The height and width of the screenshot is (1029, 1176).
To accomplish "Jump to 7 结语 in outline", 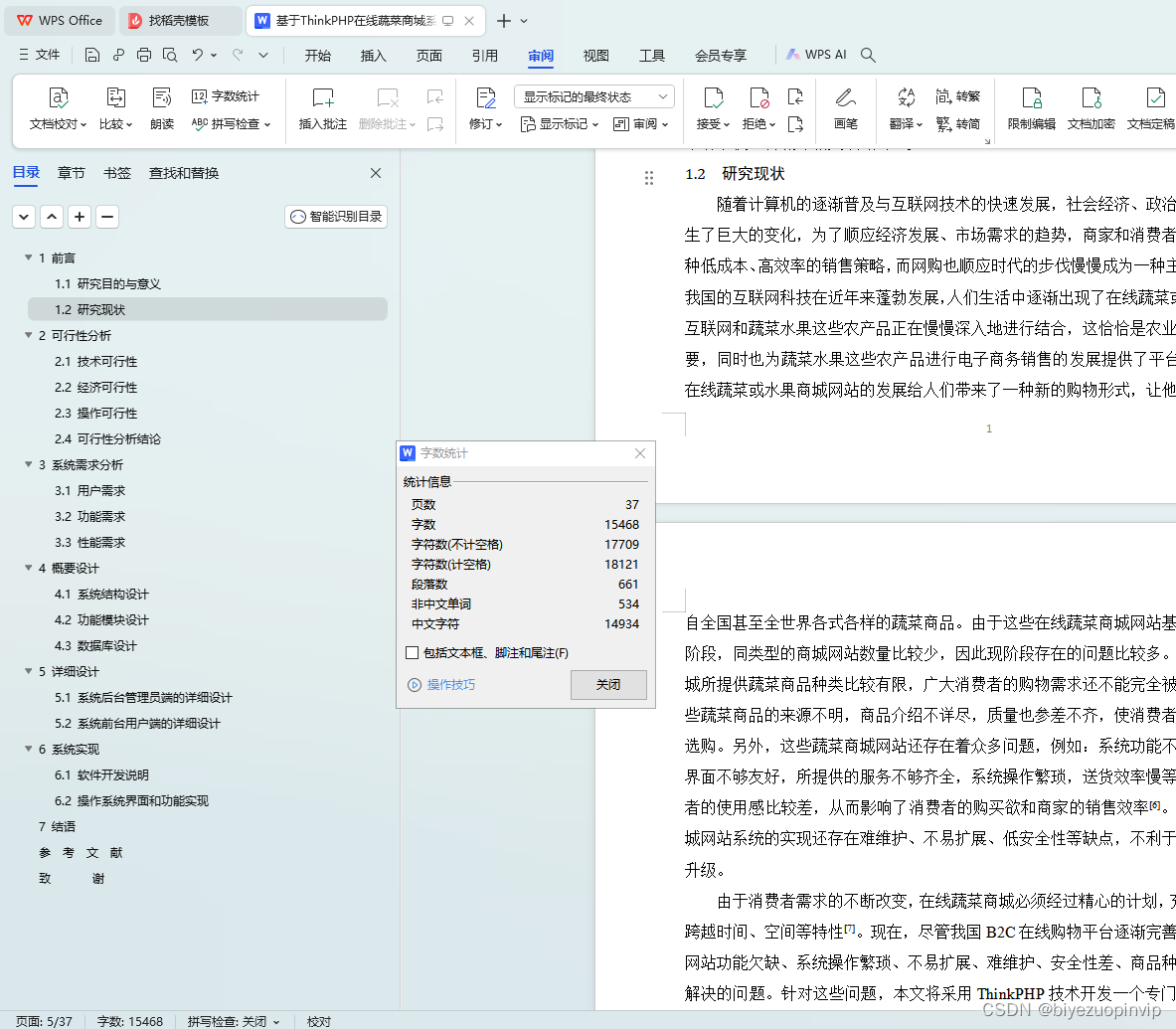I will coord(57,826).
